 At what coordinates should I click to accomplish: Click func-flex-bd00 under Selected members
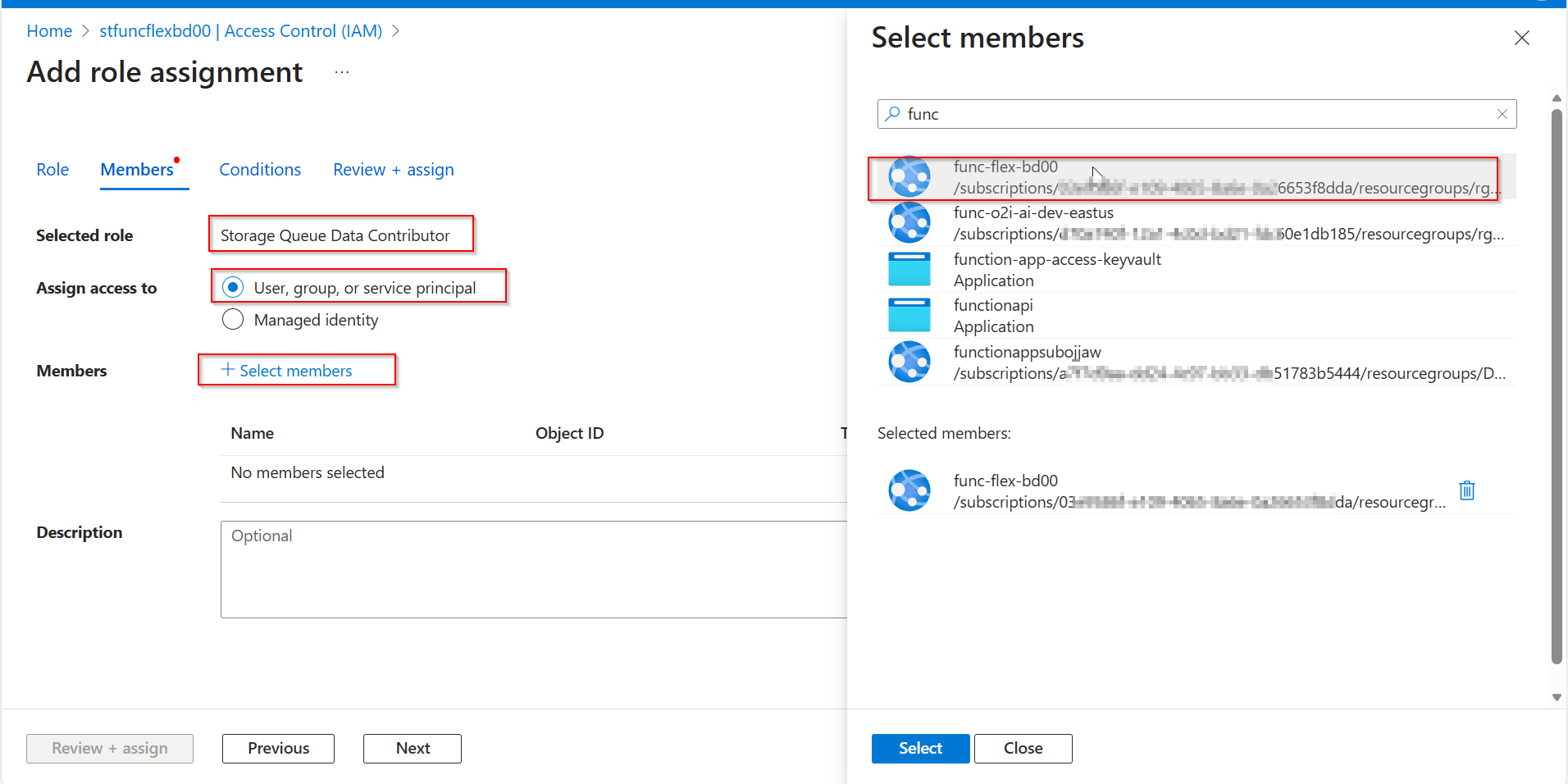click(1197, 490)
